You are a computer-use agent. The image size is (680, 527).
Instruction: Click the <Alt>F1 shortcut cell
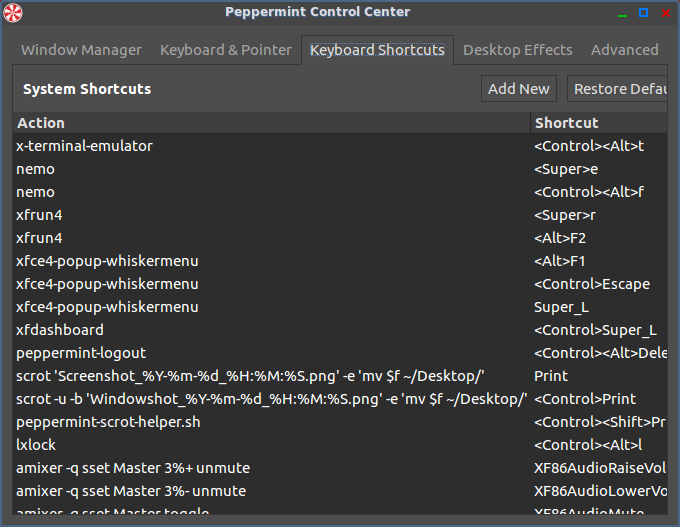[x=599, y=261]
